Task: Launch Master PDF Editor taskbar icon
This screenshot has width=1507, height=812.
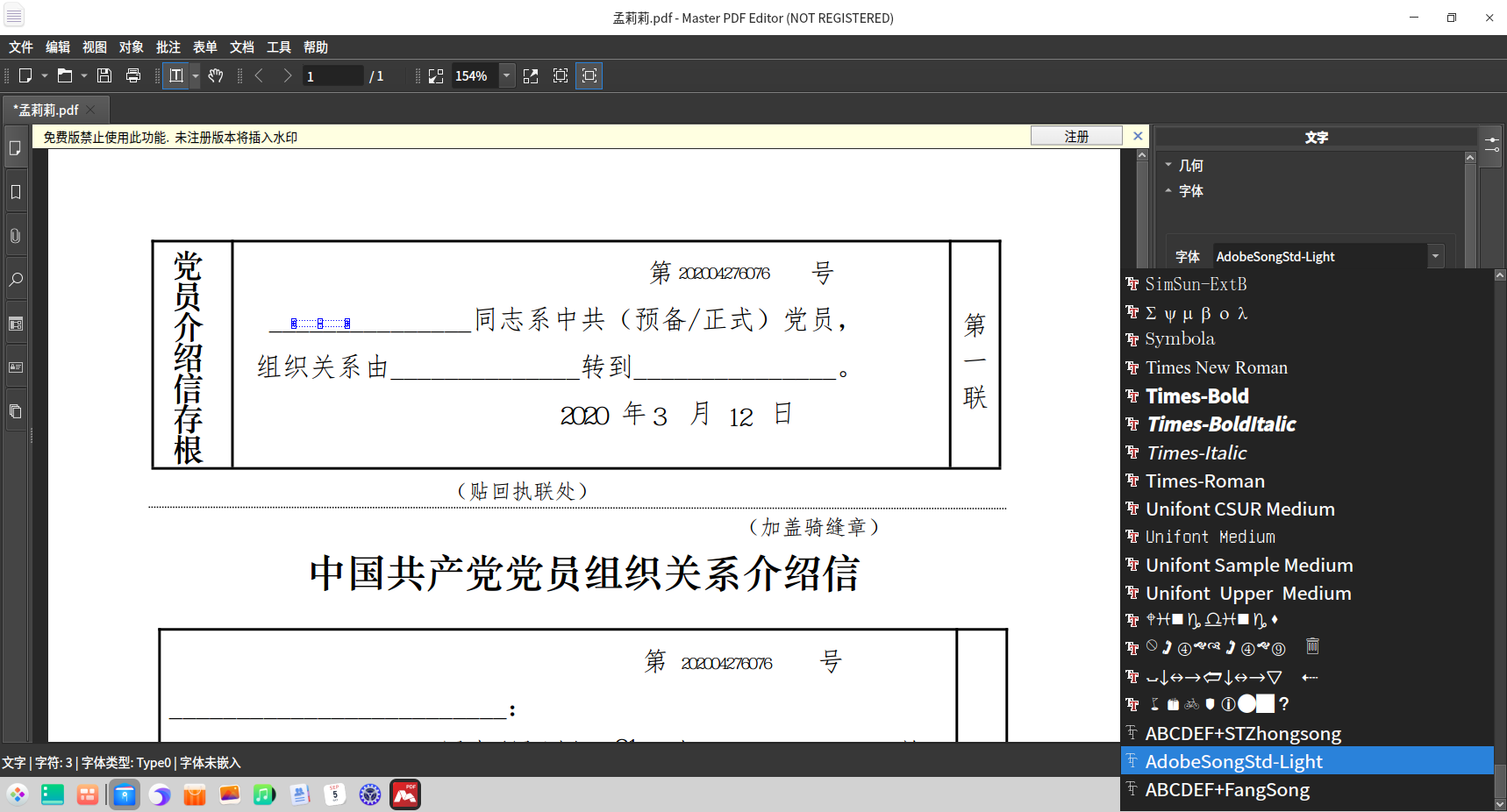Action: pyautogui.click(x=405, y=794)
